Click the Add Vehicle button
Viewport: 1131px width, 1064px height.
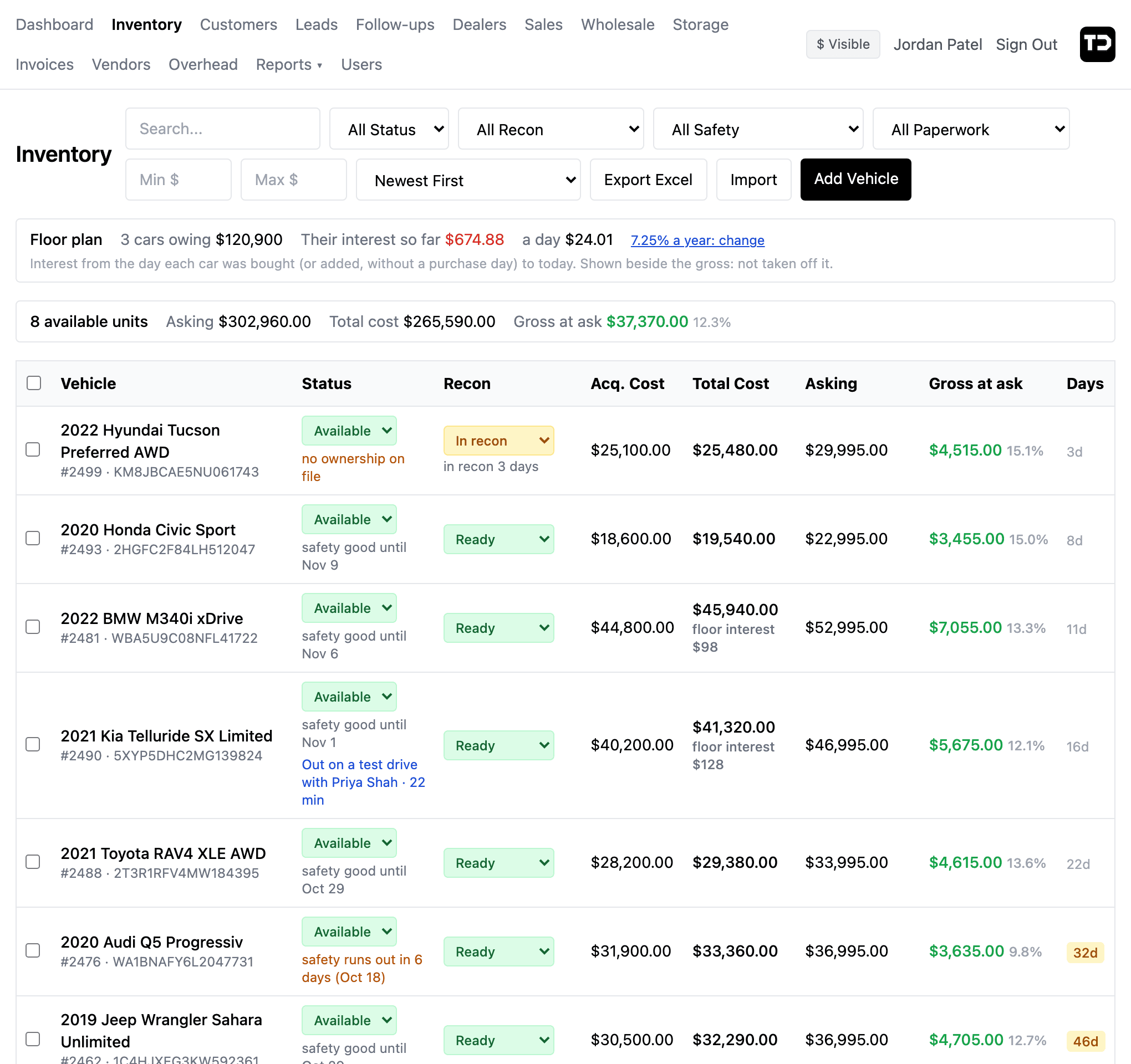[x=855, y=179]
